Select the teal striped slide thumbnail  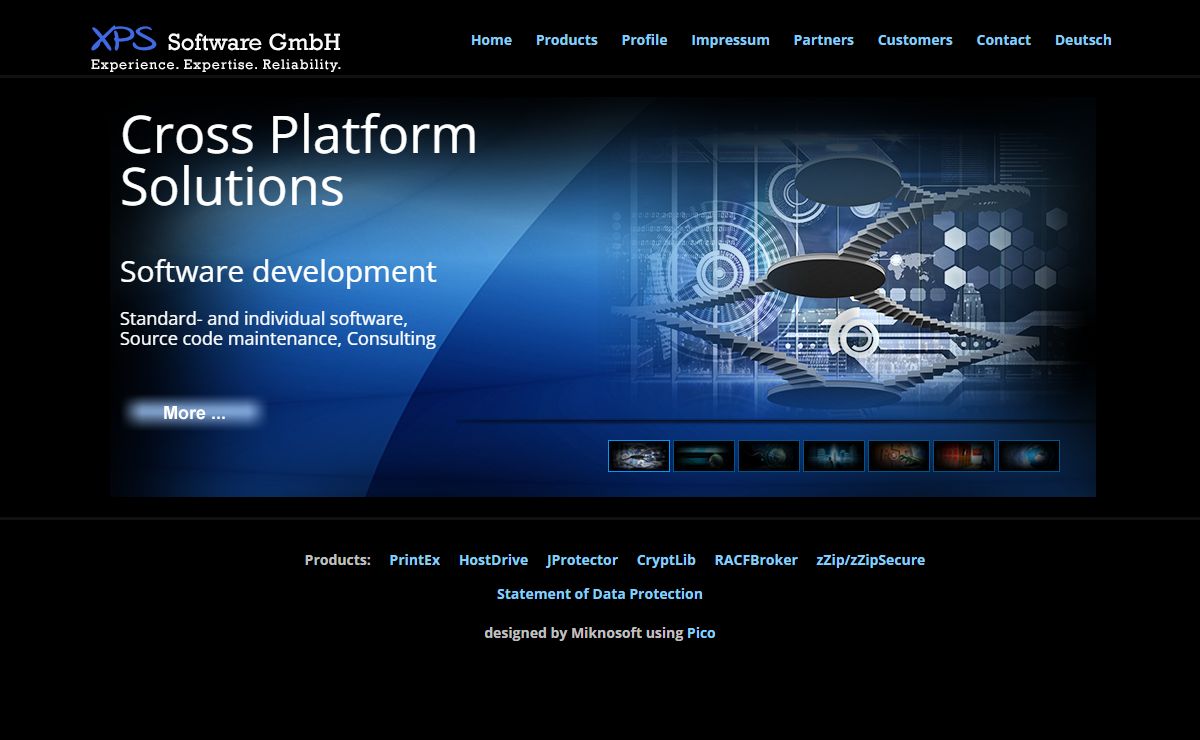704,456
